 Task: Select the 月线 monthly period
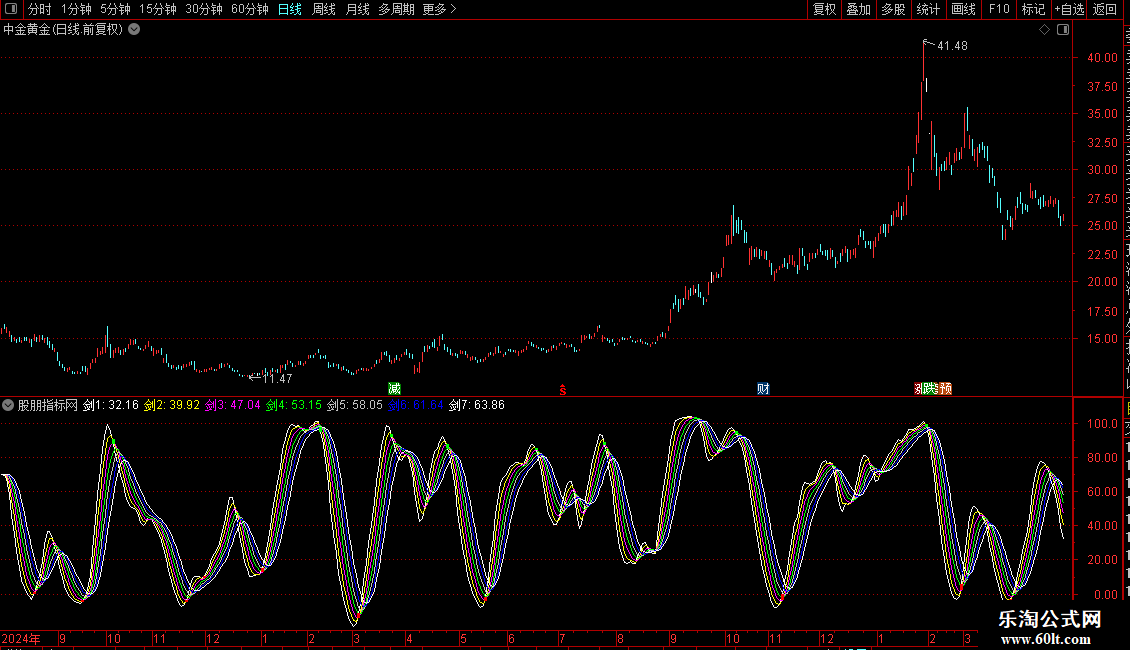tap(357, 9)
